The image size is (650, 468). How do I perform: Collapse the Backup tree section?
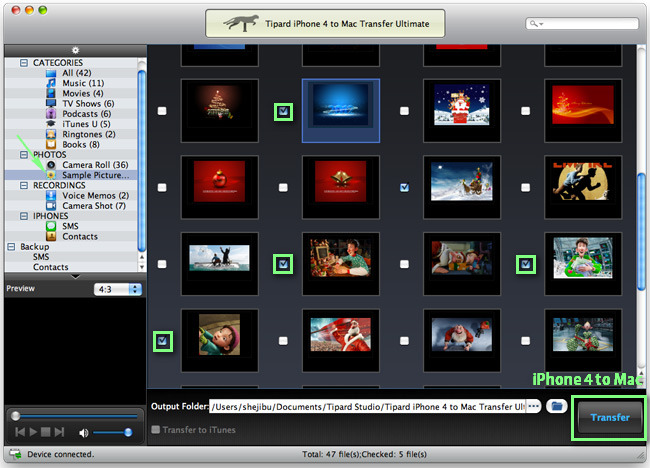pyautogui.click(x=11, y=247)
